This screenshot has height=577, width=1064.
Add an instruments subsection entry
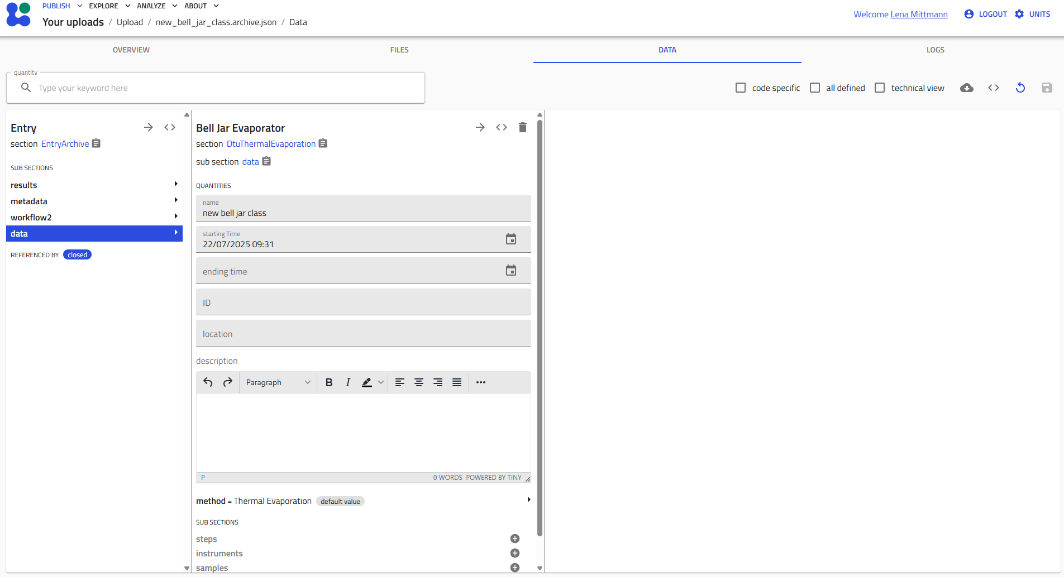[x=515, y=553]
